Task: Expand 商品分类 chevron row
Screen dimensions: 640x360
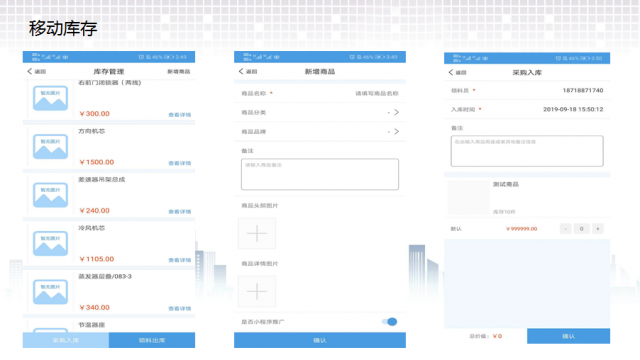Action: click(x=320, y=112)
